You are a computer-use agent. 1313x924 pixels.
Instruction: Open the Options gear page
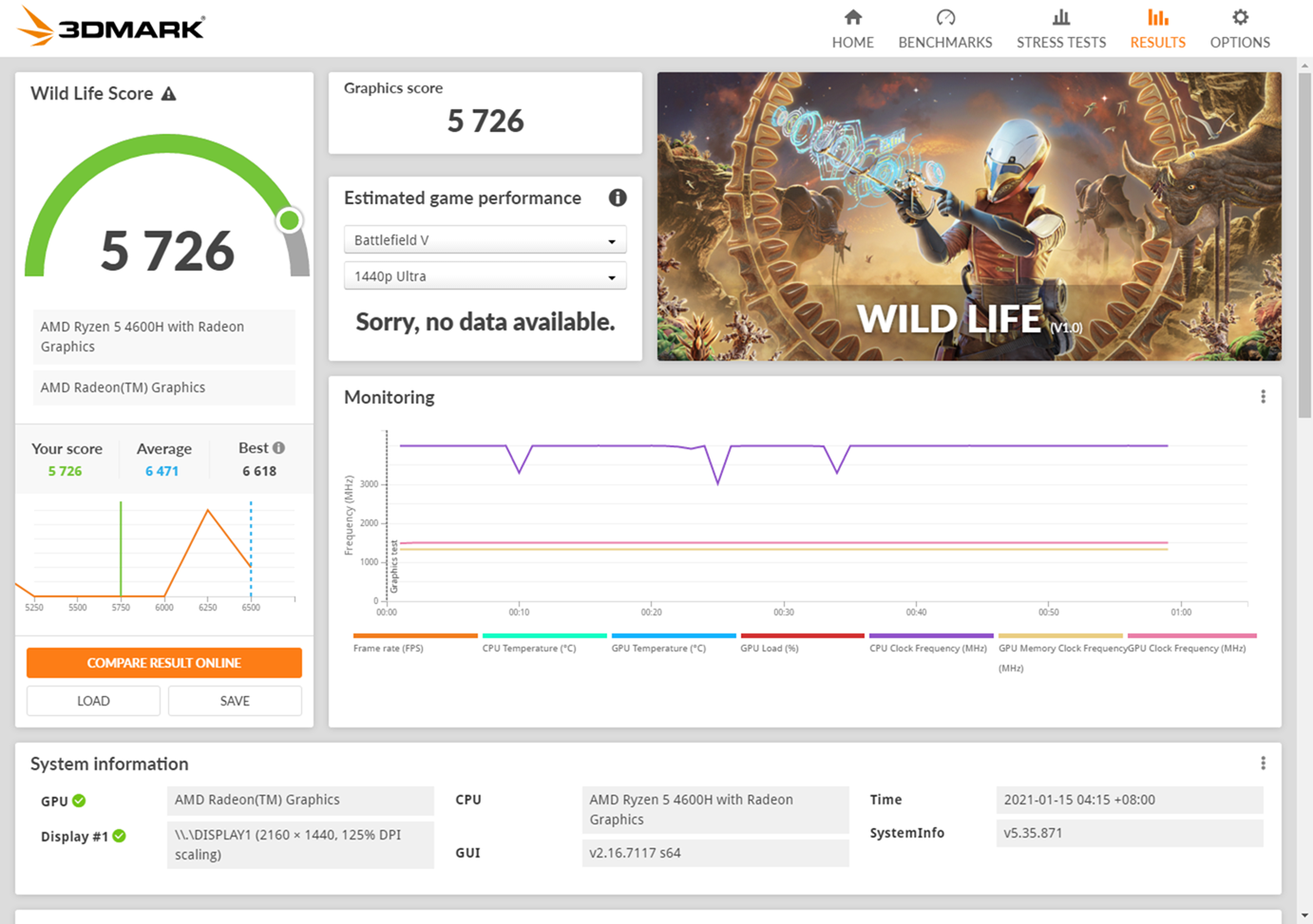click(x=1239, y=28)
